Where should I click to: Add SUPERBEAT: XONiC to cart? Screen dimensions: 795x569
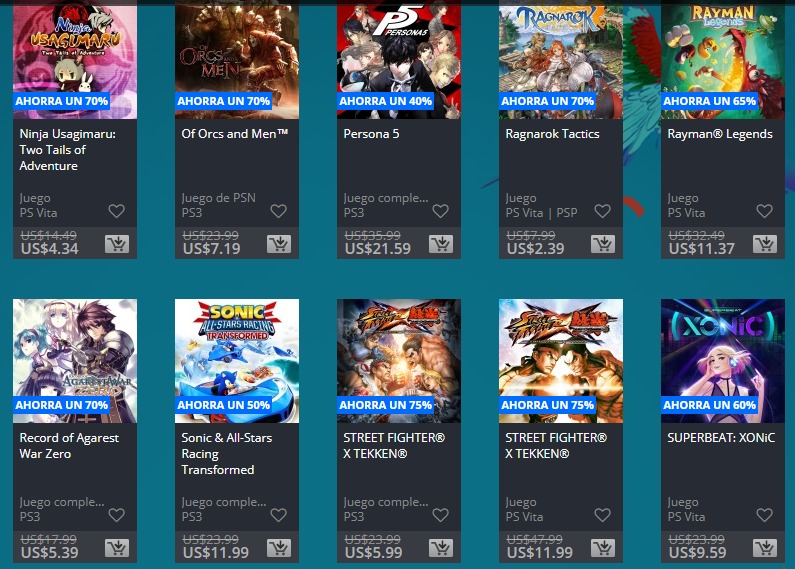click(765, 548)
